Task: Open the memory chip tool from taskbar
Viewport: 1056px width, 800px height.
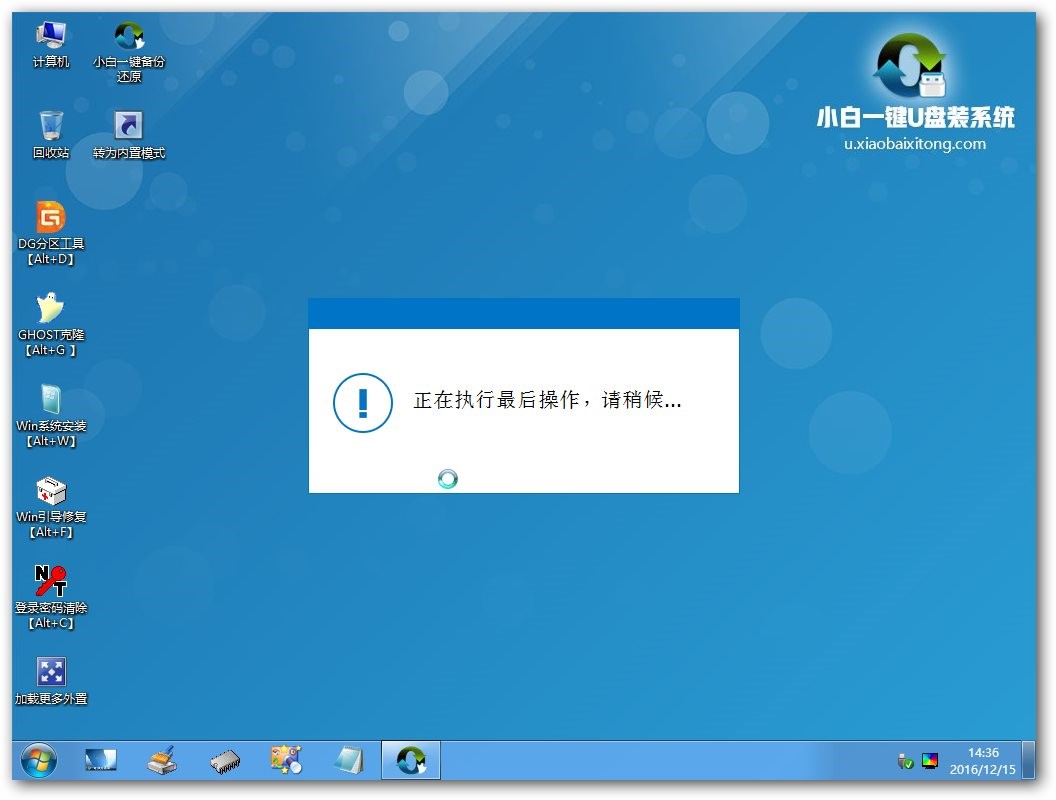Action: pyautogui.click(x=224, y=760)
